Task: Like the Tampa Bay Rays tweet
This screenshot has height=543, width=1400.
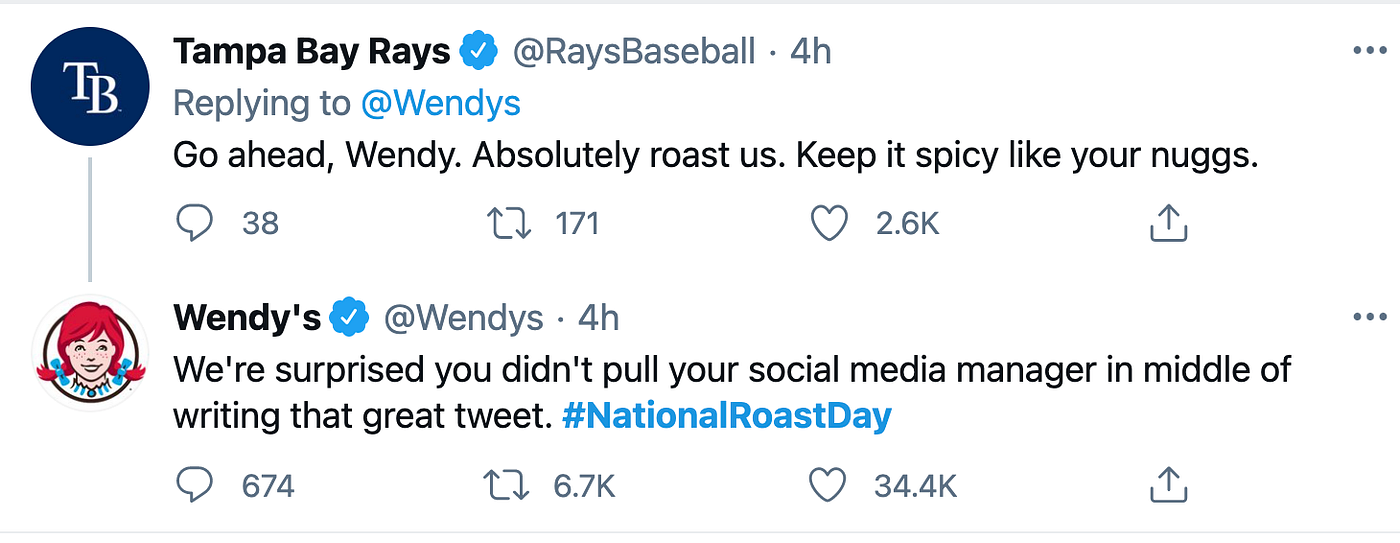Action: pyautogui.click(x=828, y=223)
